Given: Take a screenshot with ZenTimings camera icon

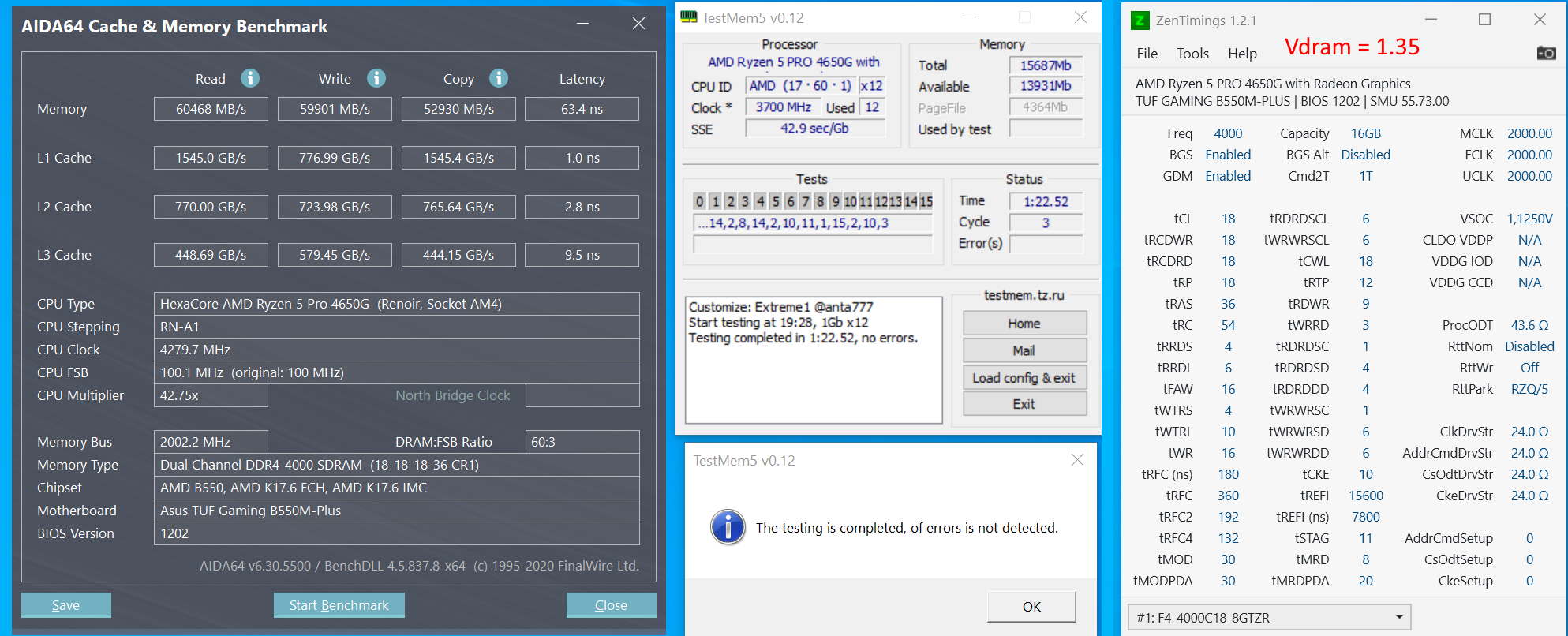Looking at the screenshot, I should coord(1546,53).
